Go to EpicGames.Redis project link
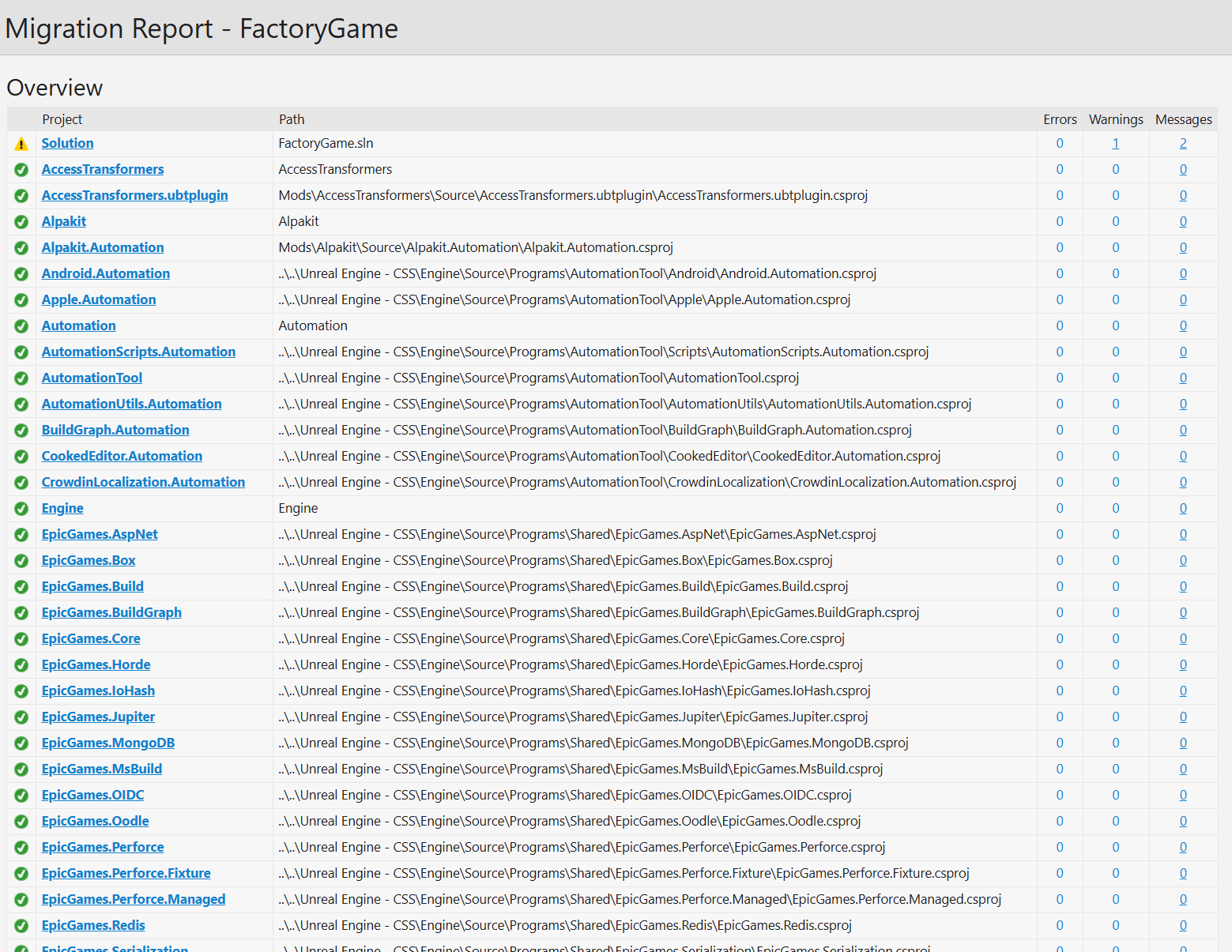1232x952 pixels. 93,925
